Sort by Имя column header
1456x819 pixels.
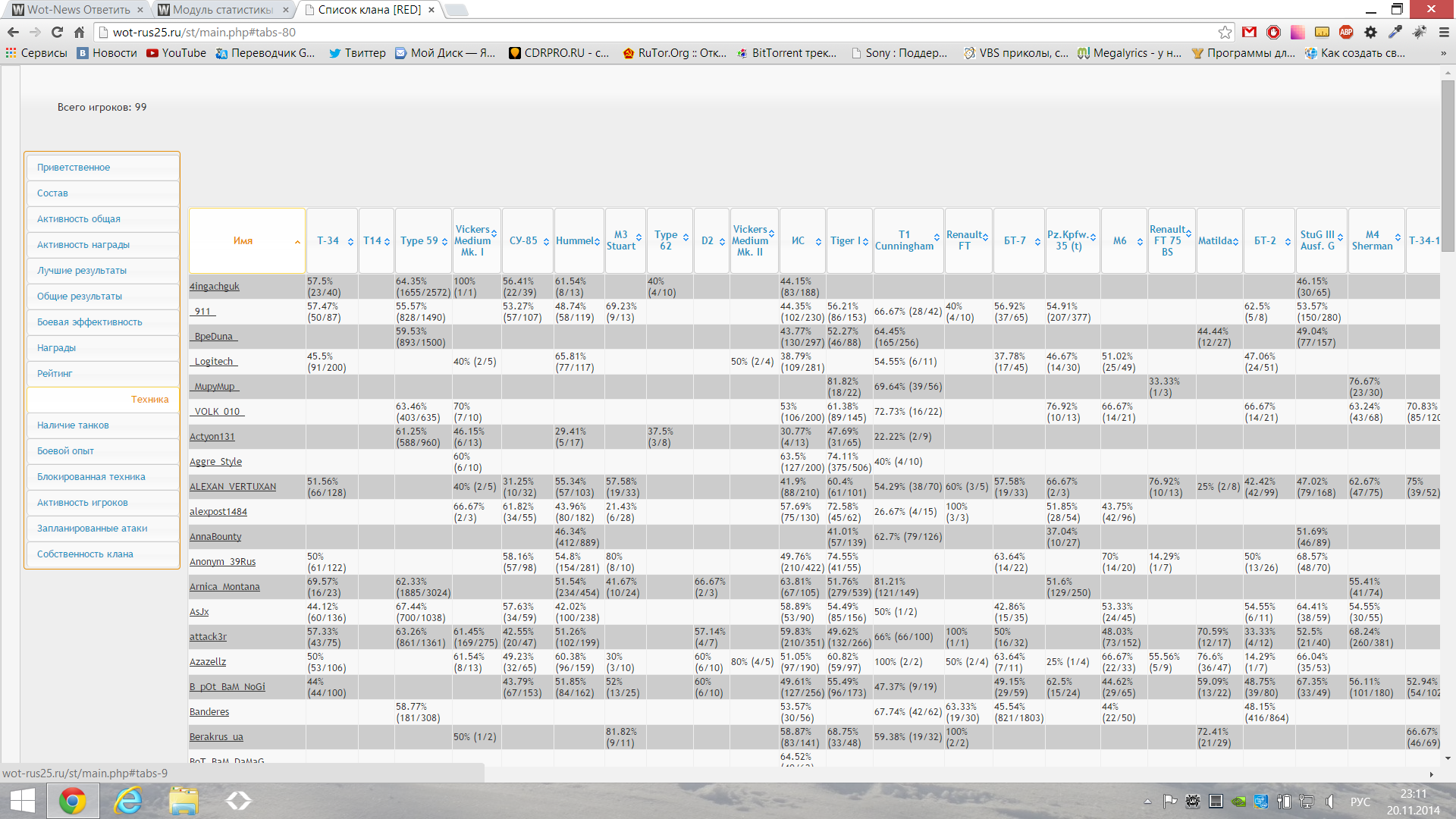246,240
